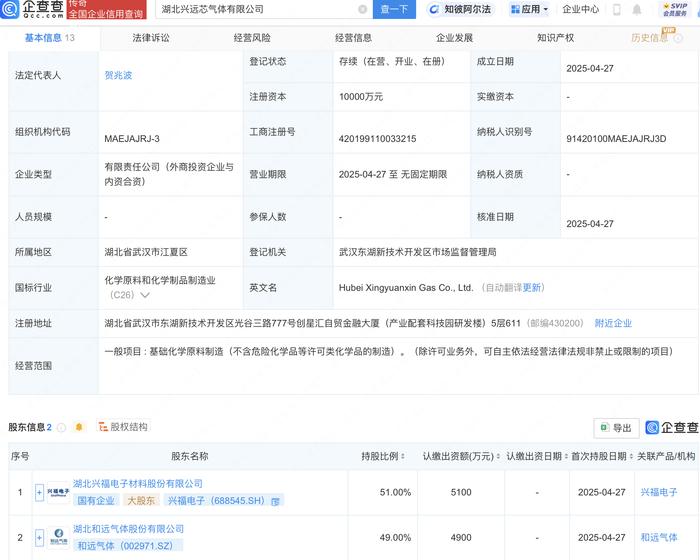This screenshot has height=560, width=700.
Task: Click the 大股东 tag
Action: pos(141,501)
